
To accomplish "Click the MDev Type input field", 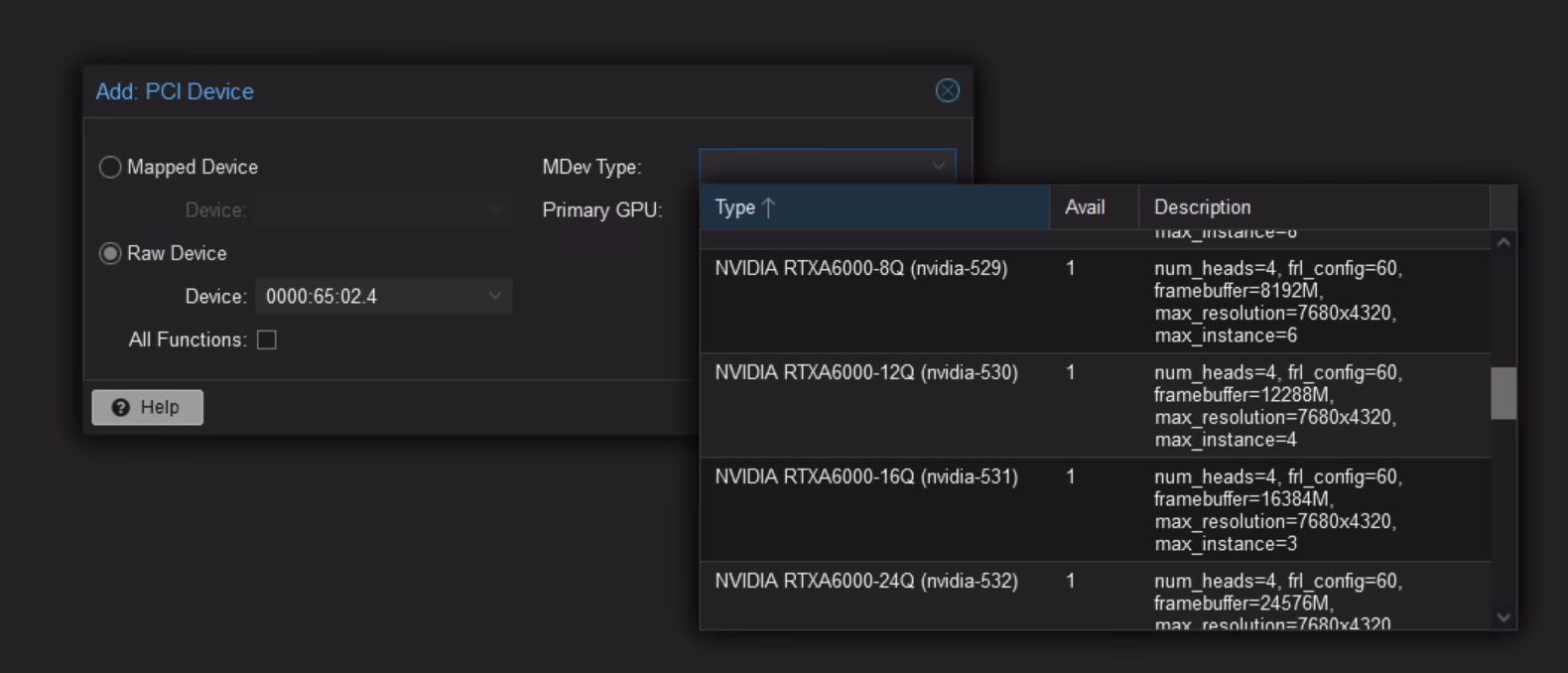I will [814, 166].
